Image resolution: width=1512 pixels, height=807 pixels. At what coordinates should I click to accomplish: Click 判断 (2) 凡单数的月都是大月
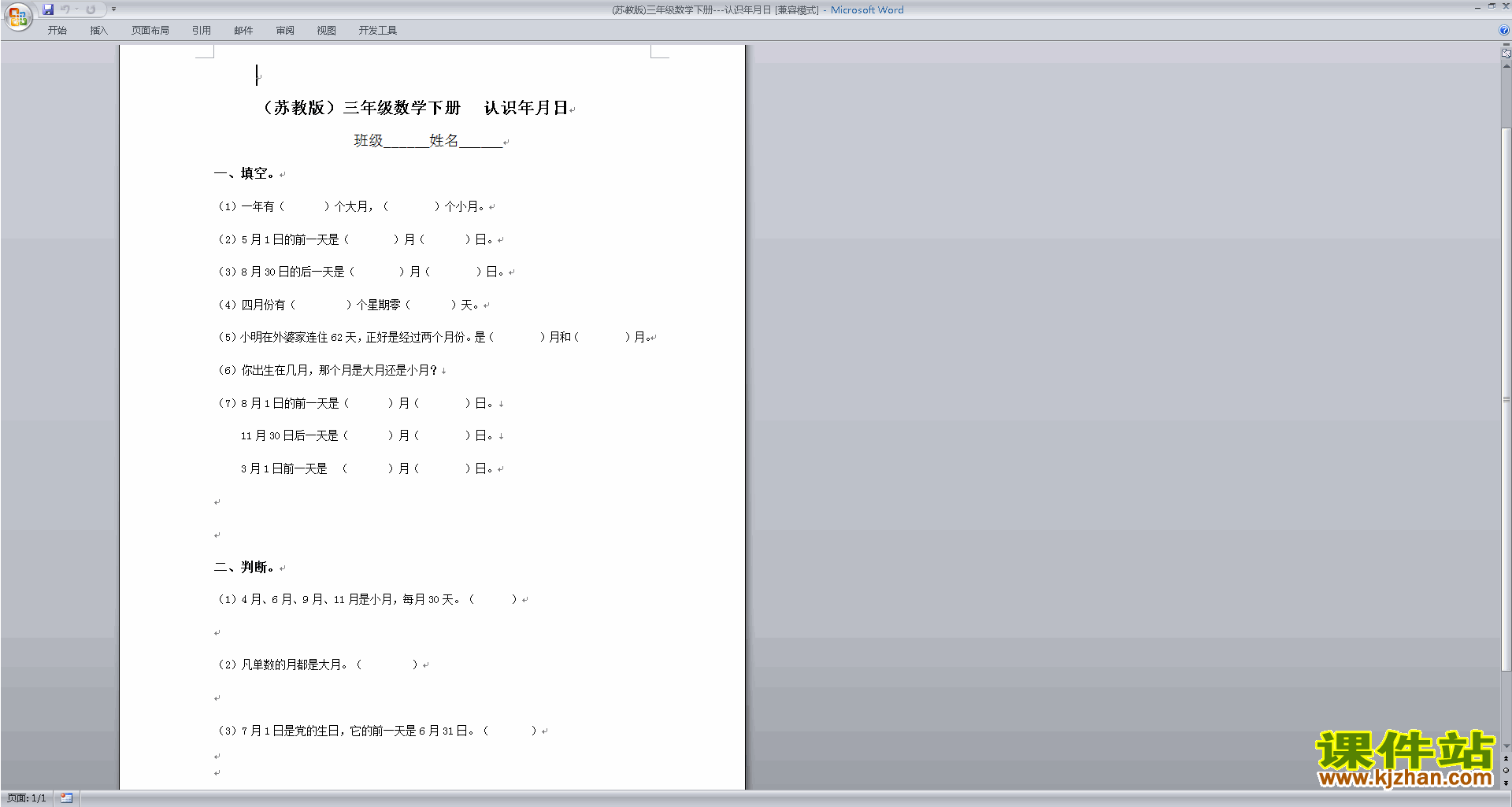point(317,664)
